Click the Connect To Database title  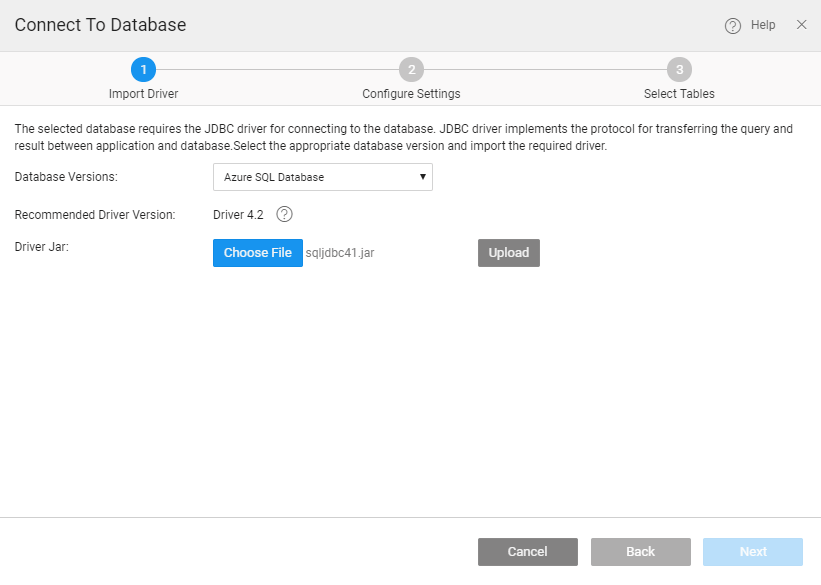[x=100, y=25]
